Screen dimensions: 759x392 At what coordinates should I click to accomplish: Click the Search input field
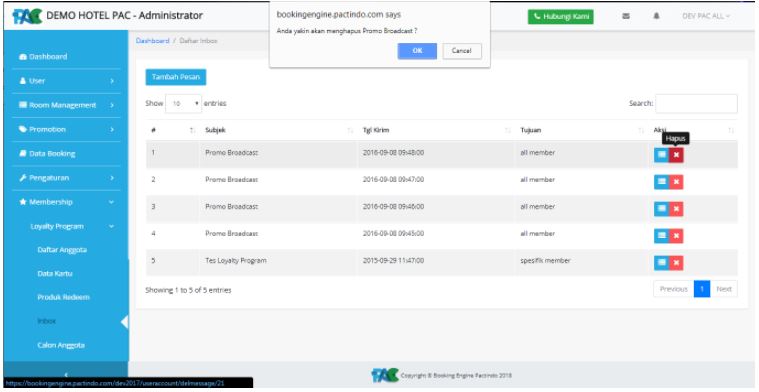point(696,104)
